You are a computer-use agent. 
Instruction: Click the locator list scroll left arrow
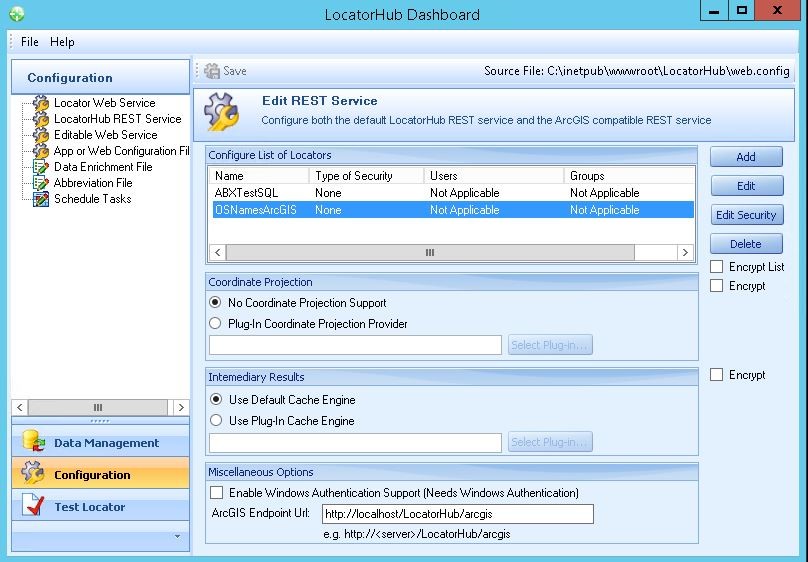217,252
